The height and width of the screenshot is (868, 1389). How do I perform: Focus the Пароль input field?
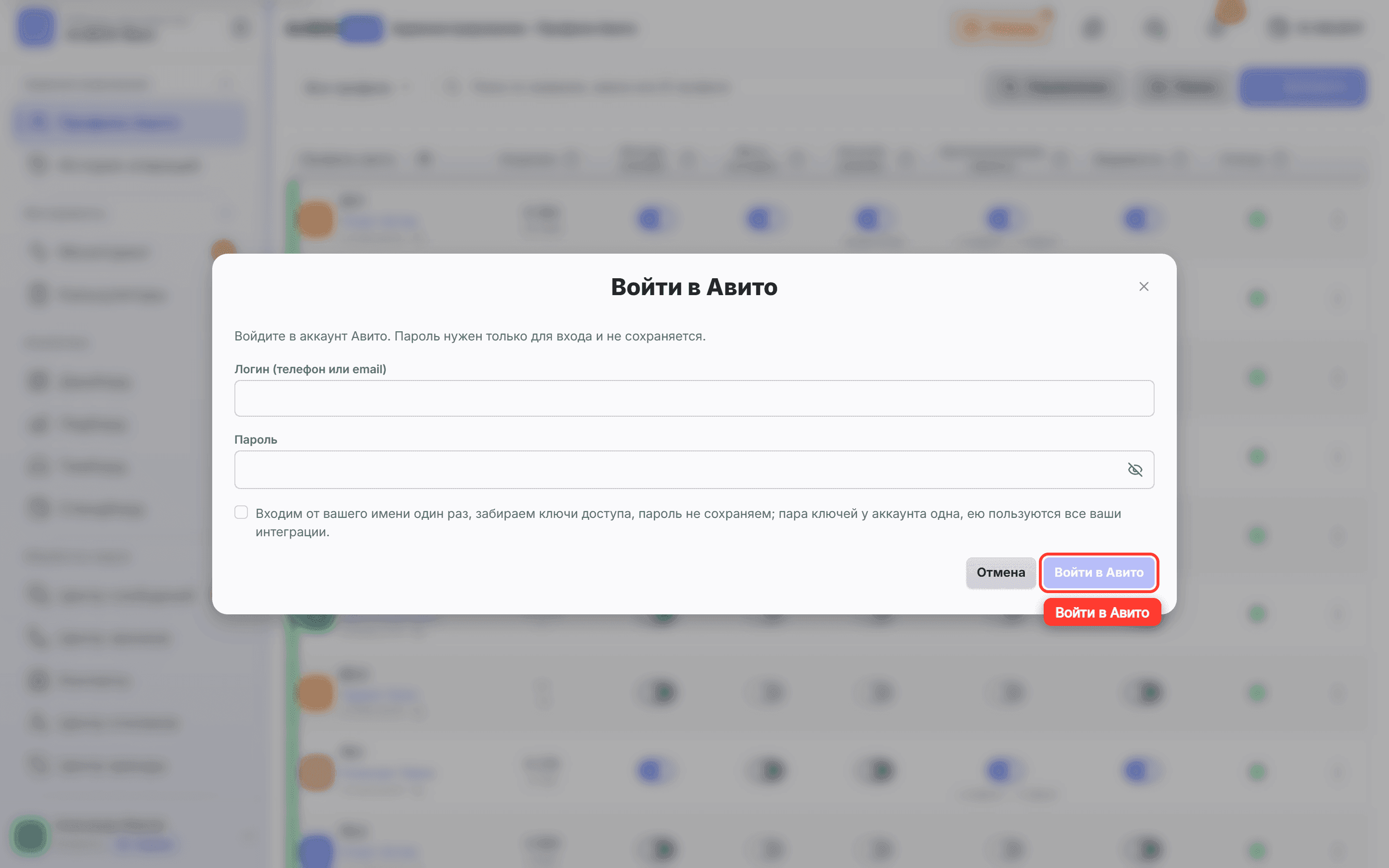tap(694, 470)
